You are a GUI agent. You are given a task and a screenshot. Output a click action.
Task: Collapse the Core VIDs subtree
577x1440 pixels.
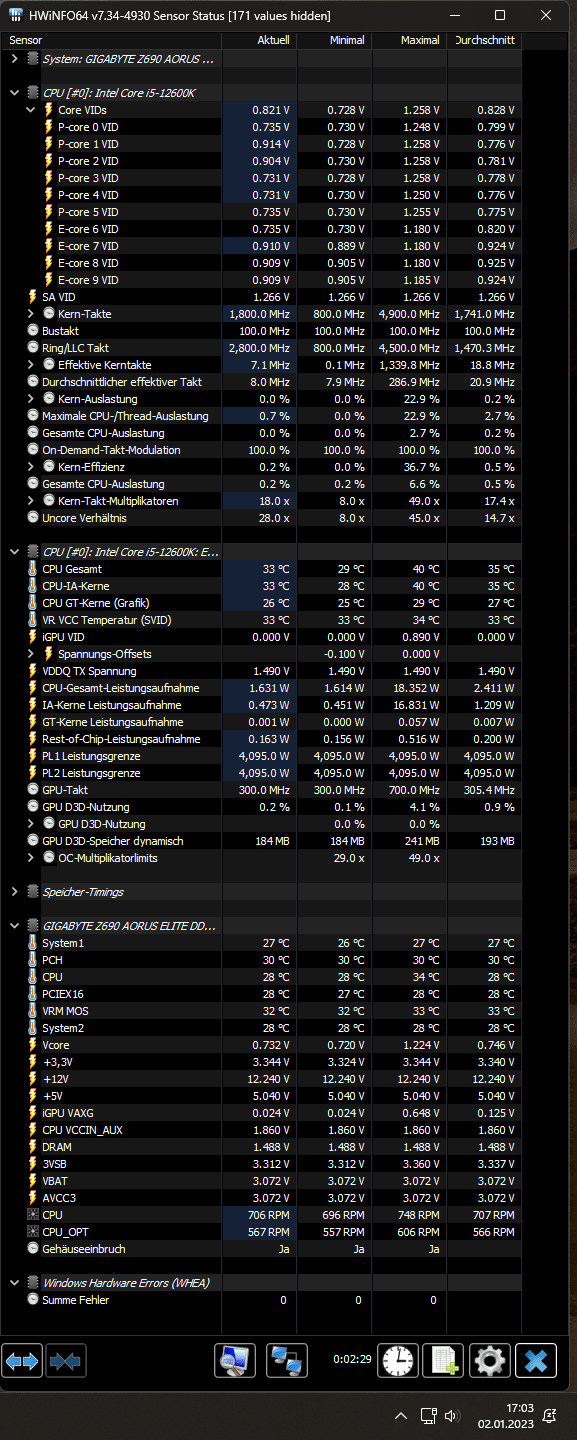coord(31,110)
